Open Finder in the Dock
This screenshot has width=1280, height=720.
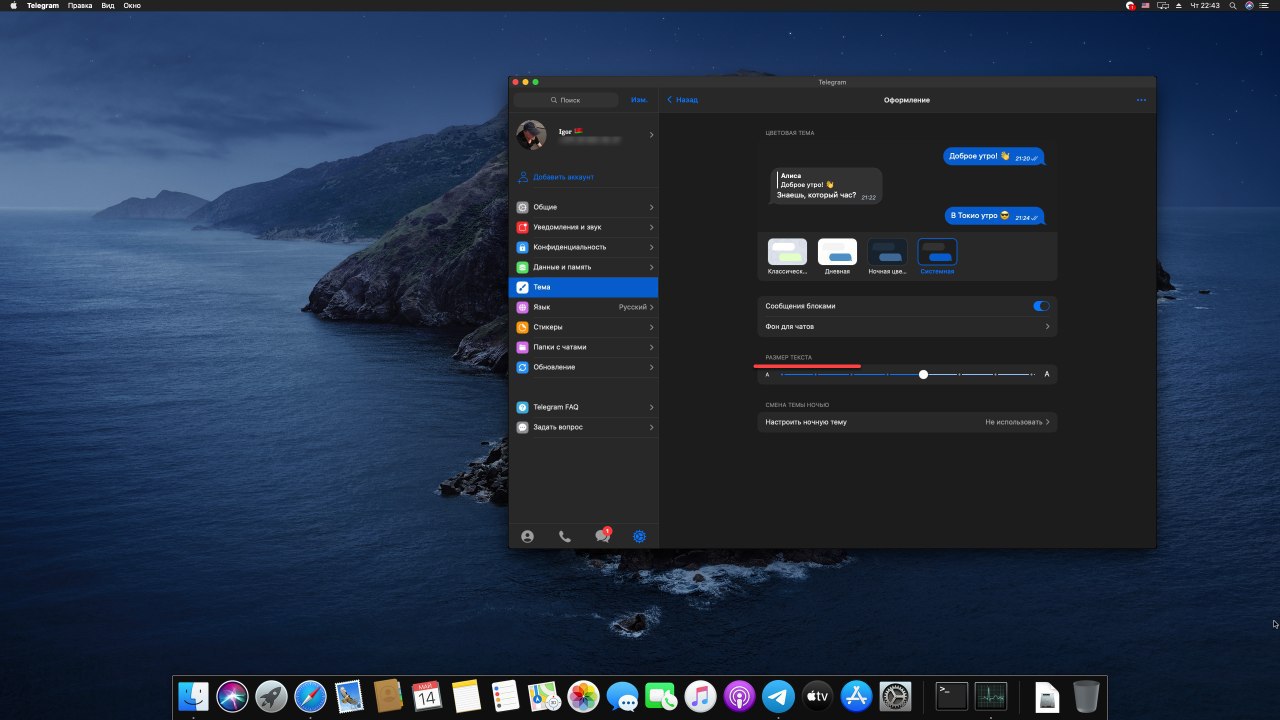click(x=193, y=696)
